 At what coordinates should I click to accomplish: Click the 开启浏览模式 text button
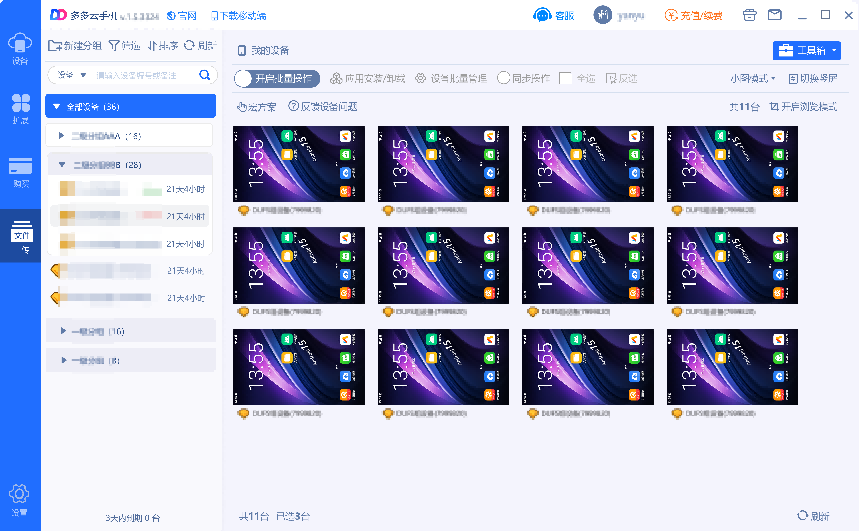[x=809, y=106]
